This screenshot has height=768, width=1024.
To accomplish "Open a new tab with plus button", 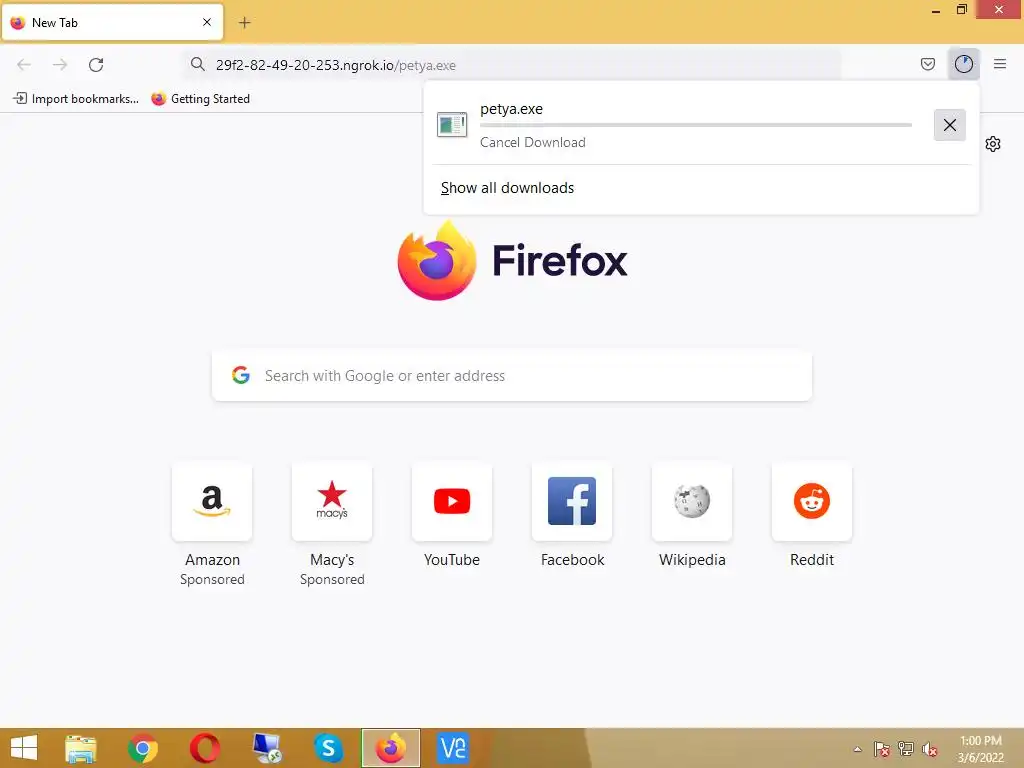I will (x=244, y=23).
